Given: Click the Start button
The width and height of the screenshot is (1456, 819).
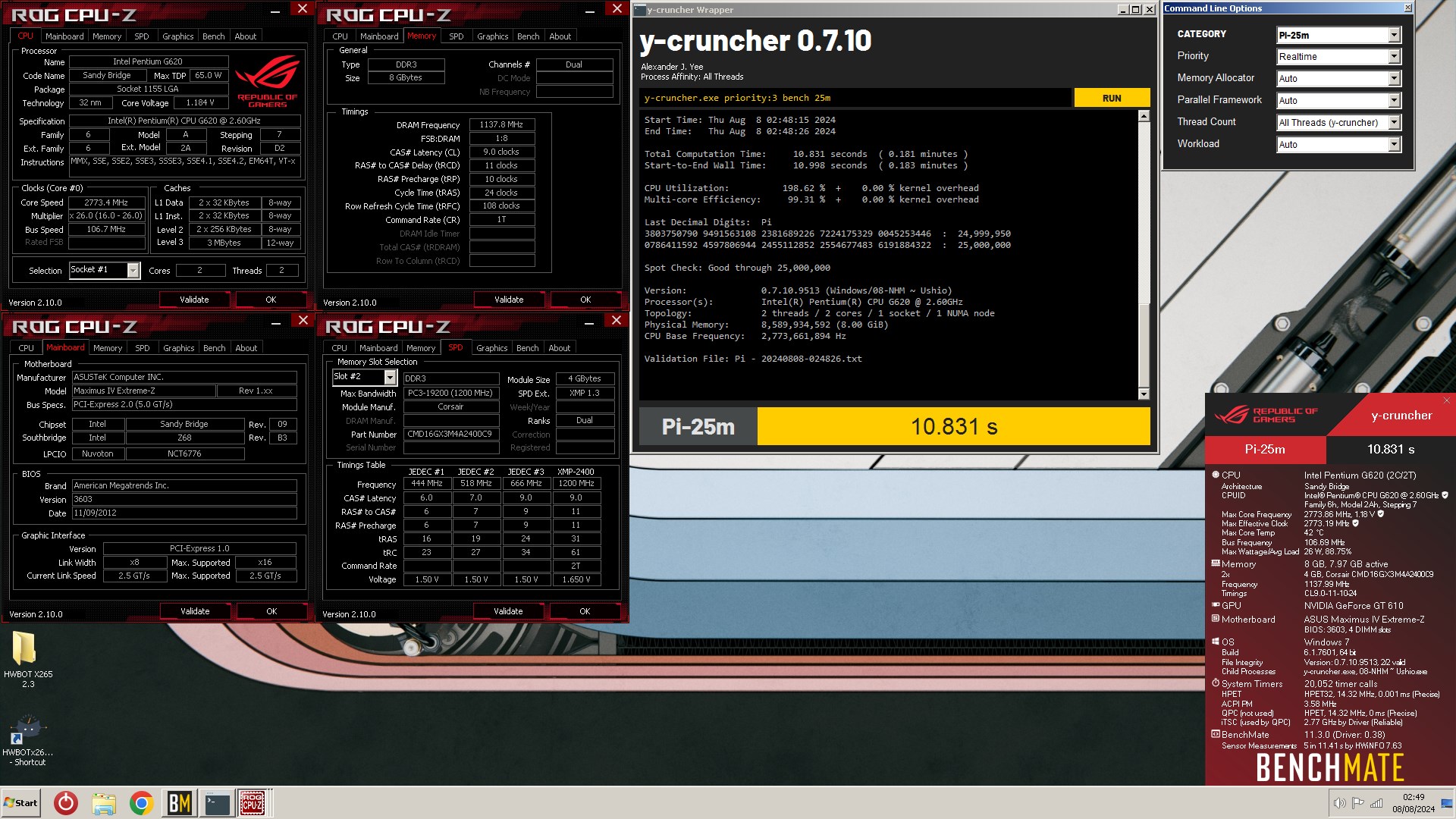Looking at the screenshot, I should 21,803.
